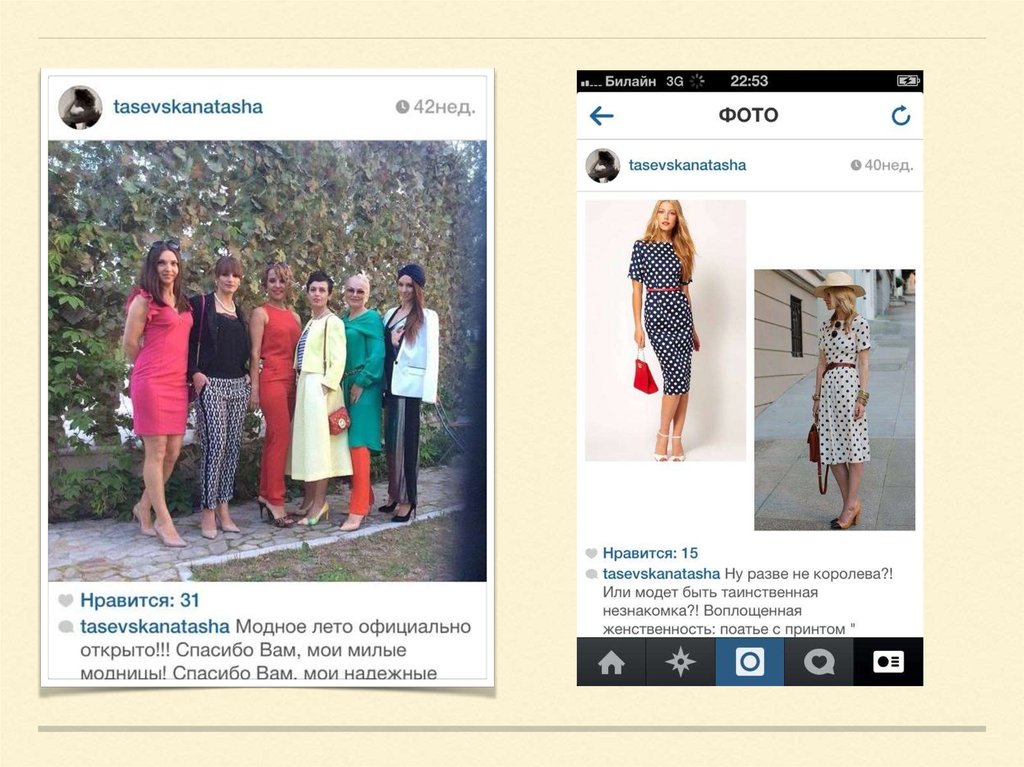1024x767 pixels.
Task: Open the group photo of six women
Action: coord(267,361)
